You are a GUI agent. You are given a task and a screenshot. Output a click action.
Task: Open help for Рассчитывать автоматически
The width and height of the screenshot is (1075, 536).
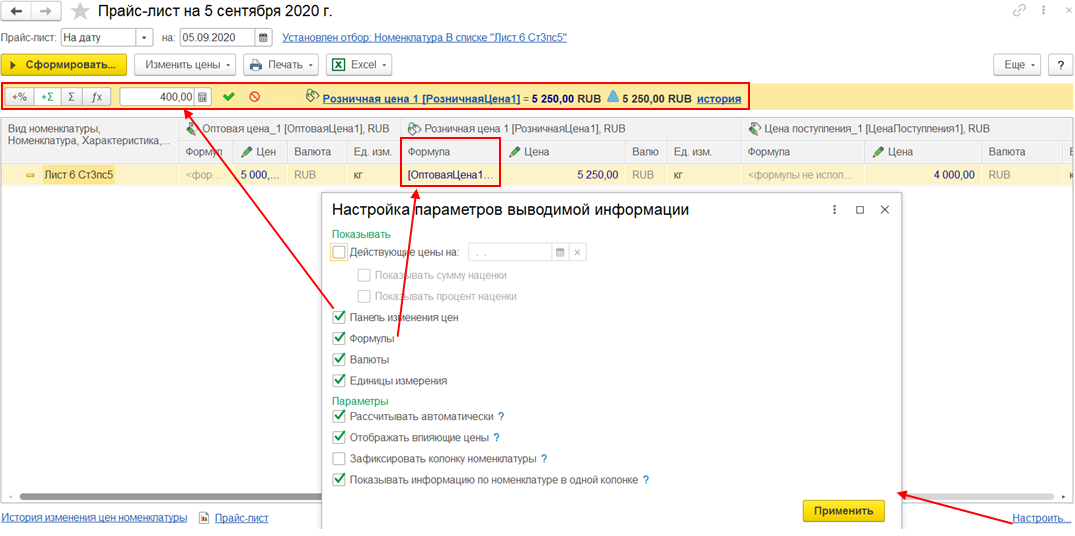click(x=501, y=416)
